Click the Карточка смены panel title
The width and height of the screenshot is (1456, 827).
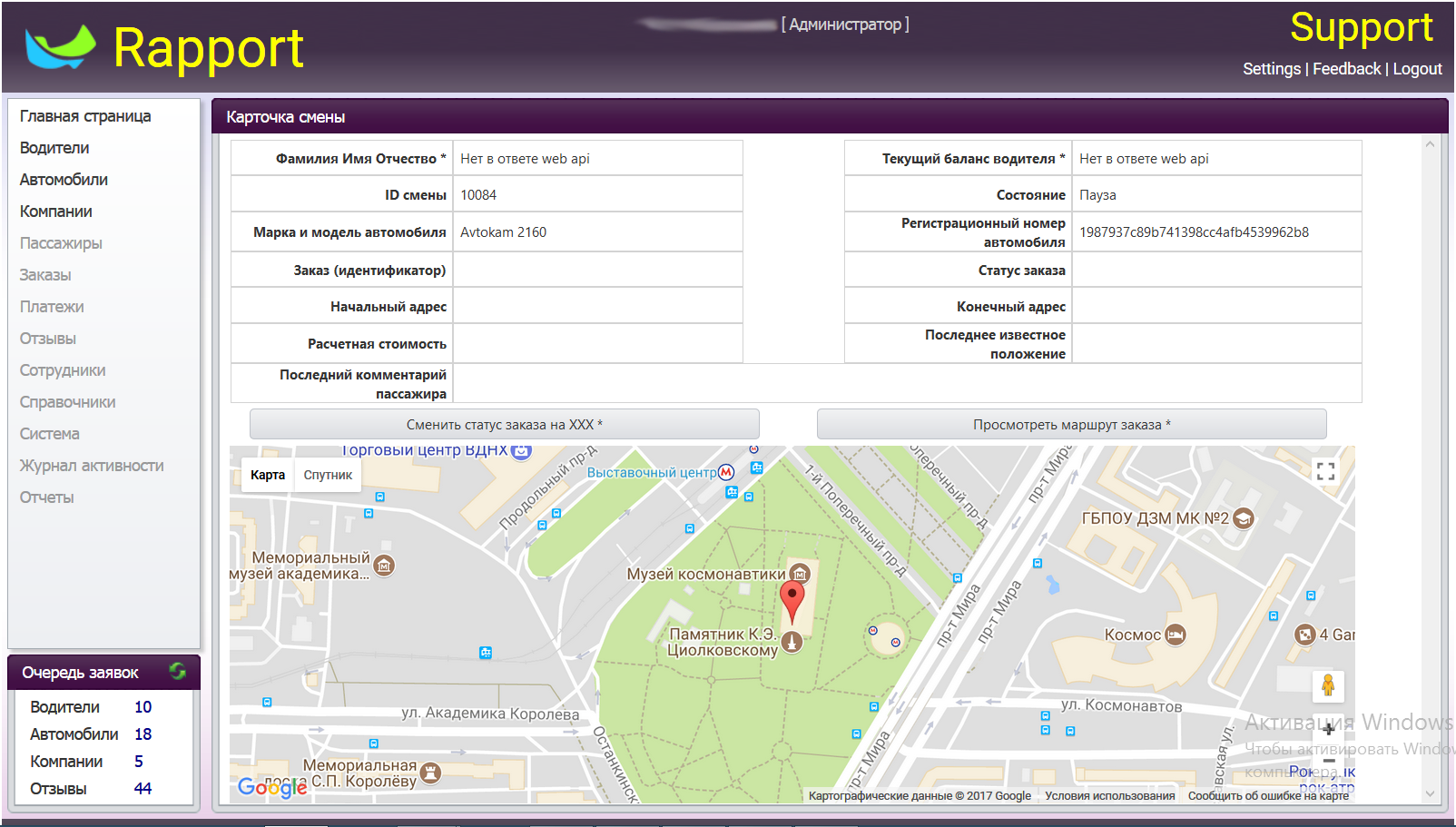(x=286, y=117)
